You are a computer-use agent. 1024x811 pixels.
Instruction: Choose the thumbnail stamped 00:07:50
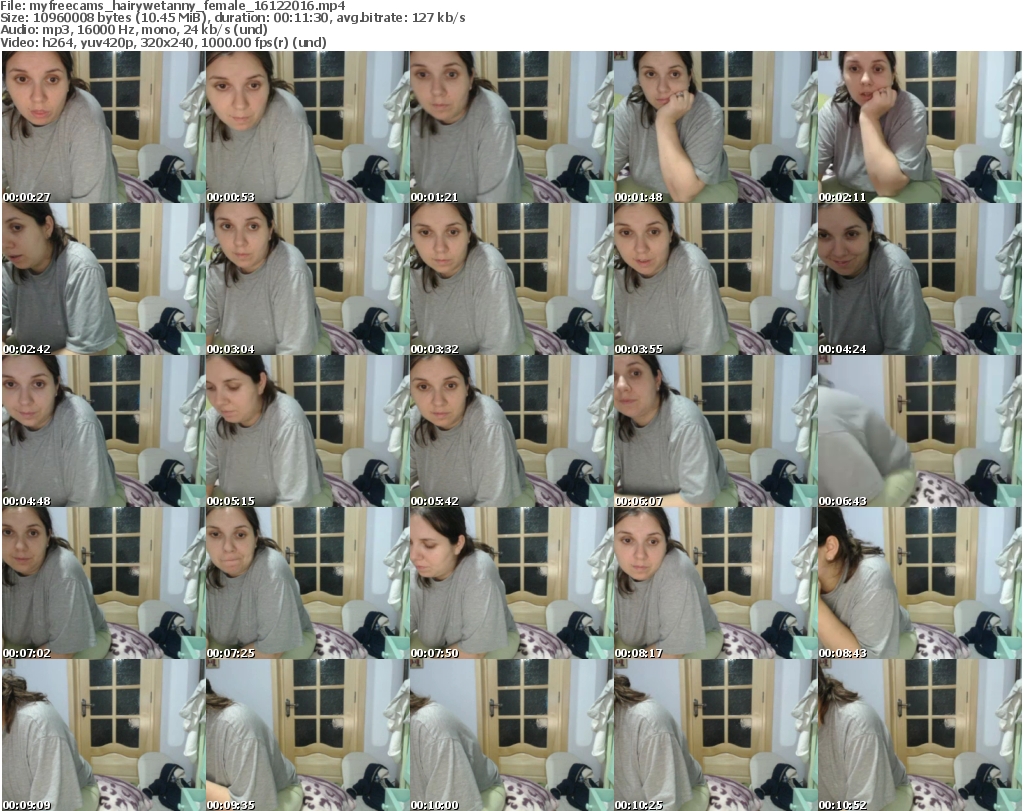point(511,583)
